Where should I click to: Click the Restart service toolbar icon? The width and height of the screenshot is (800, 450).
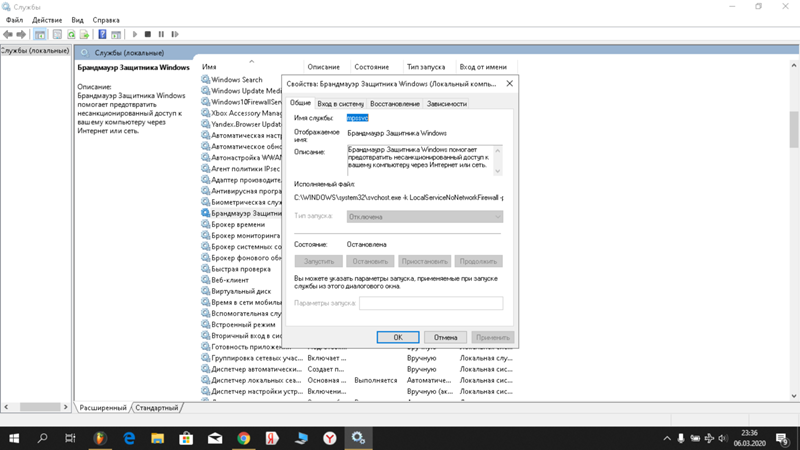click(x=175, y=34)
